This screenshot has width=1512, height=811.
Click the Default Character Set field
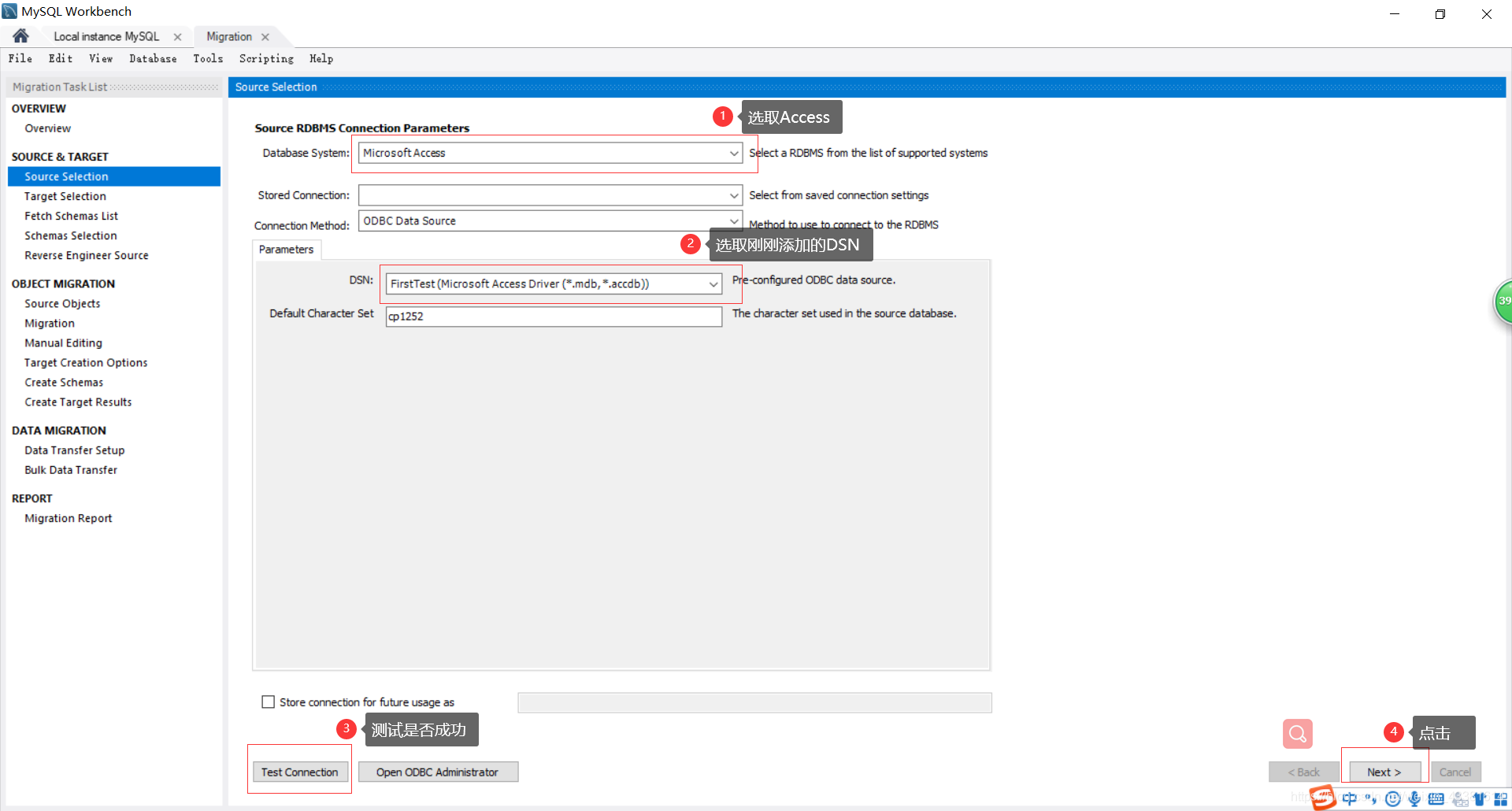[x=554, y=317]
